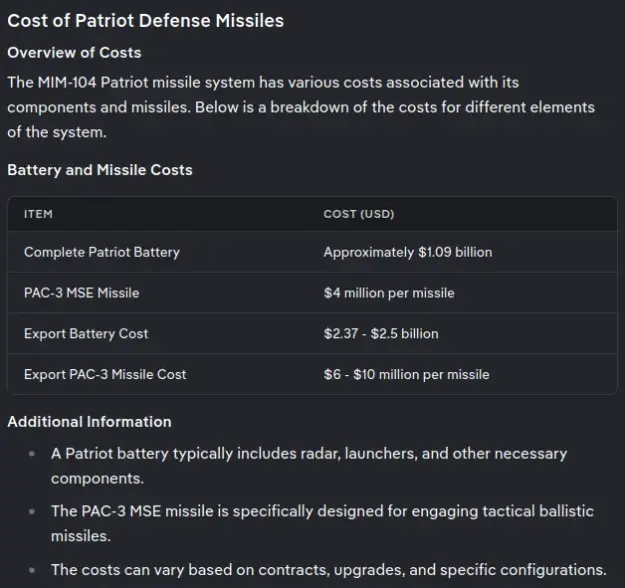The image size is (625, 588).
Task: Click the $4 million per missile cell
Action: coord(389,293)
